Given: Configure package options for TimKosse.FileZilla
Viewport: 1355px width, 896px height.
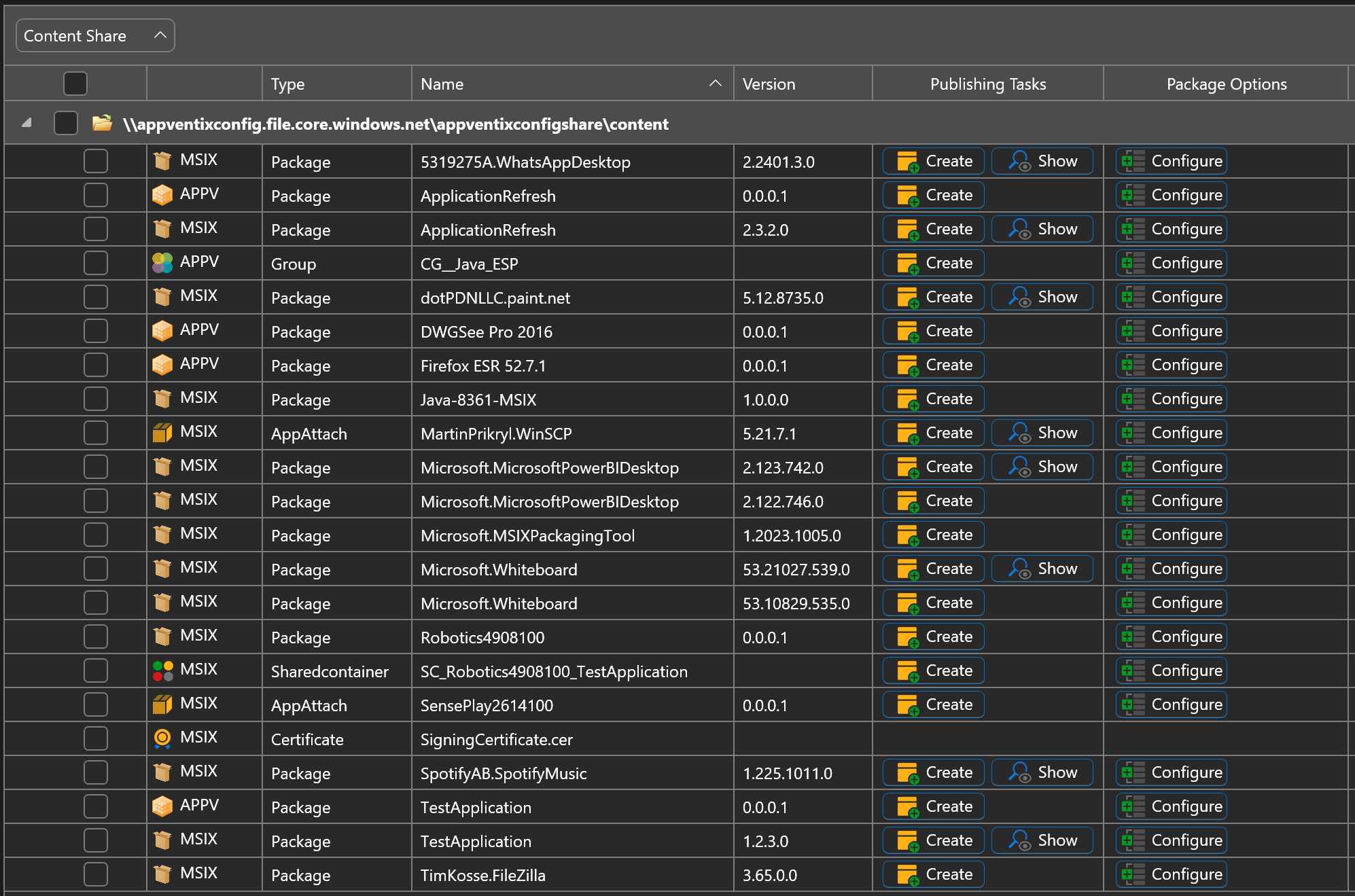Looking at the screenshot, I should 1171,874.
